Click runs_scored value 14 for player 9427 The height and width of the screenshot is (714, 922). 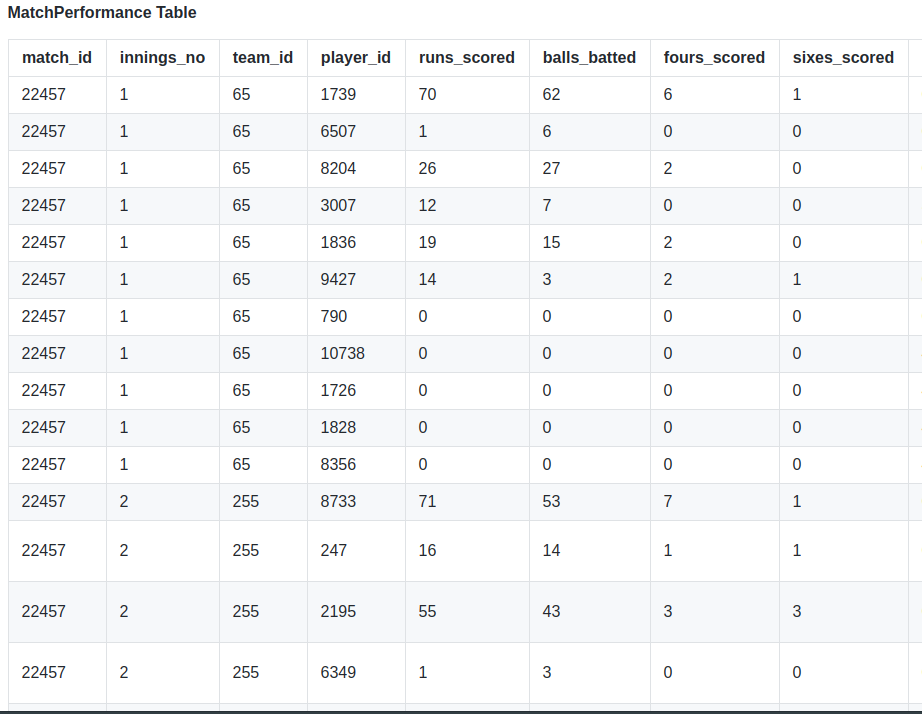[x=427, y=280]
